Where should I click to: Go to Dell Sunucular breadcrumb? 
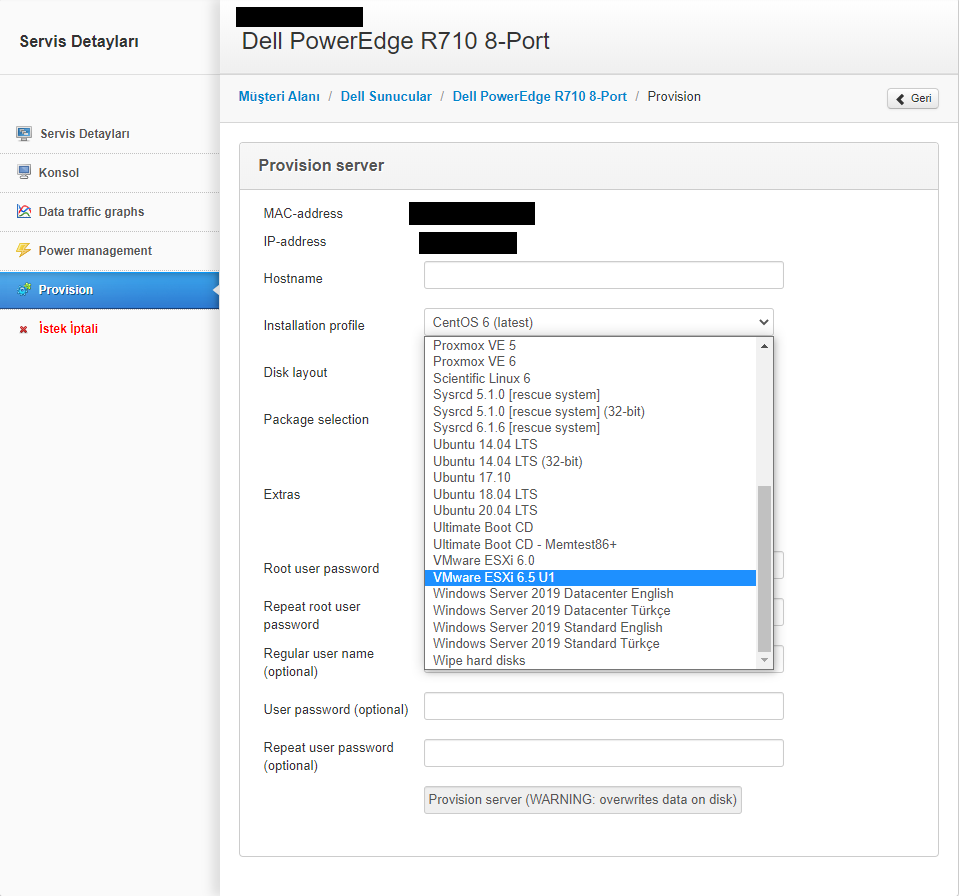386,97
